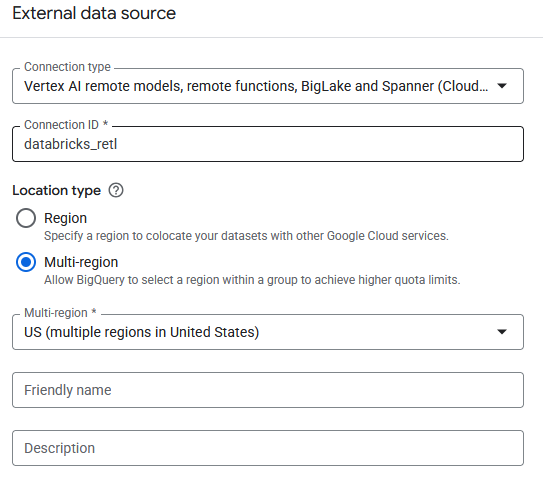543x478 pixels.
Task: Click the Location type label
Action: coord(56,191)
